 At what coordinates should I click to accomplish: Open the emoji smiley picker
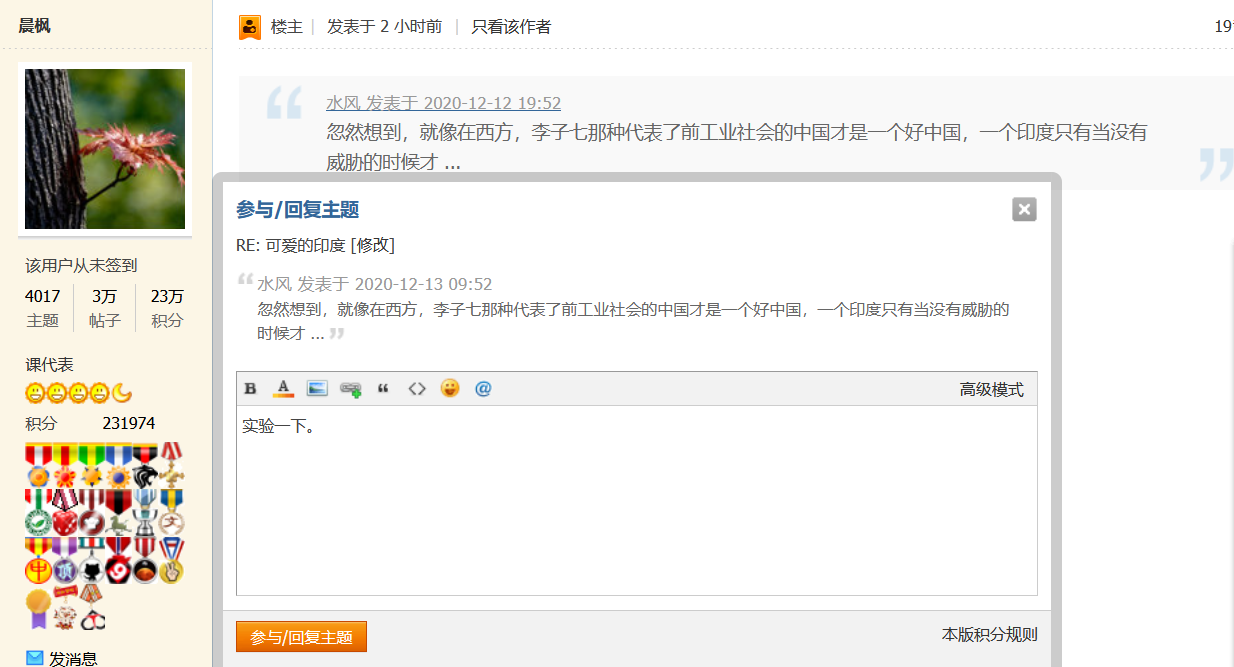point(450,388)
